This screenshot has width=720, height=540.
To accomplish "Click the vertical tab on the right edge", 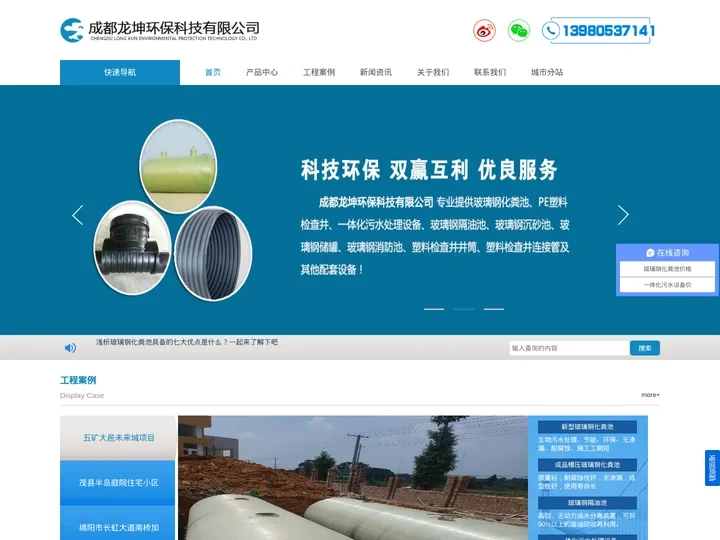I will [x=712, y=468].
